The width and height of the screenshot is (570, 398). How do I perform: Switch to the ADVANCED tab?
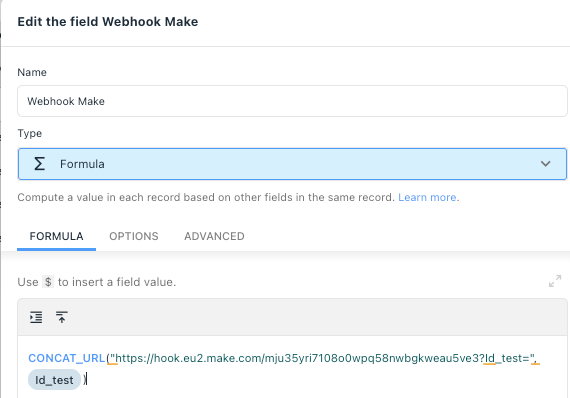(214, 236)
